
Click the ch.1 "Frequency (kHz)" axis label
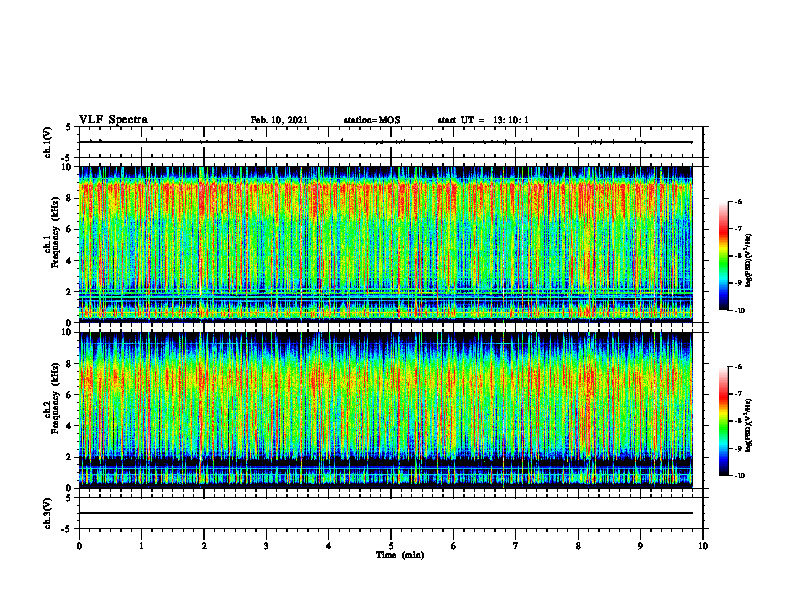[55, 232]
